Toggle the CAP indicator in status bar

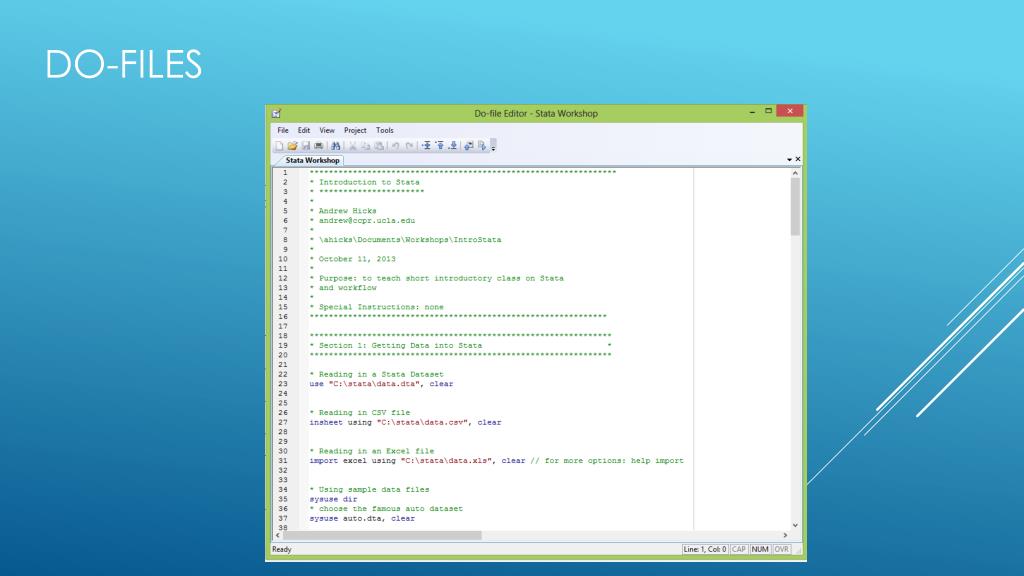point(739,549)
